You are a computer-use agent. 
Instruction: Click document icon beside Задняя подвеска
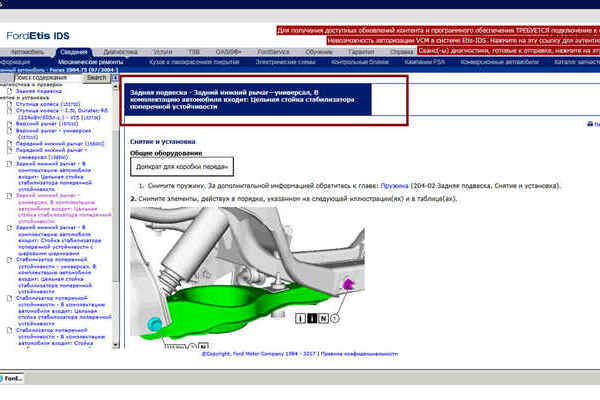click(10, 91)
